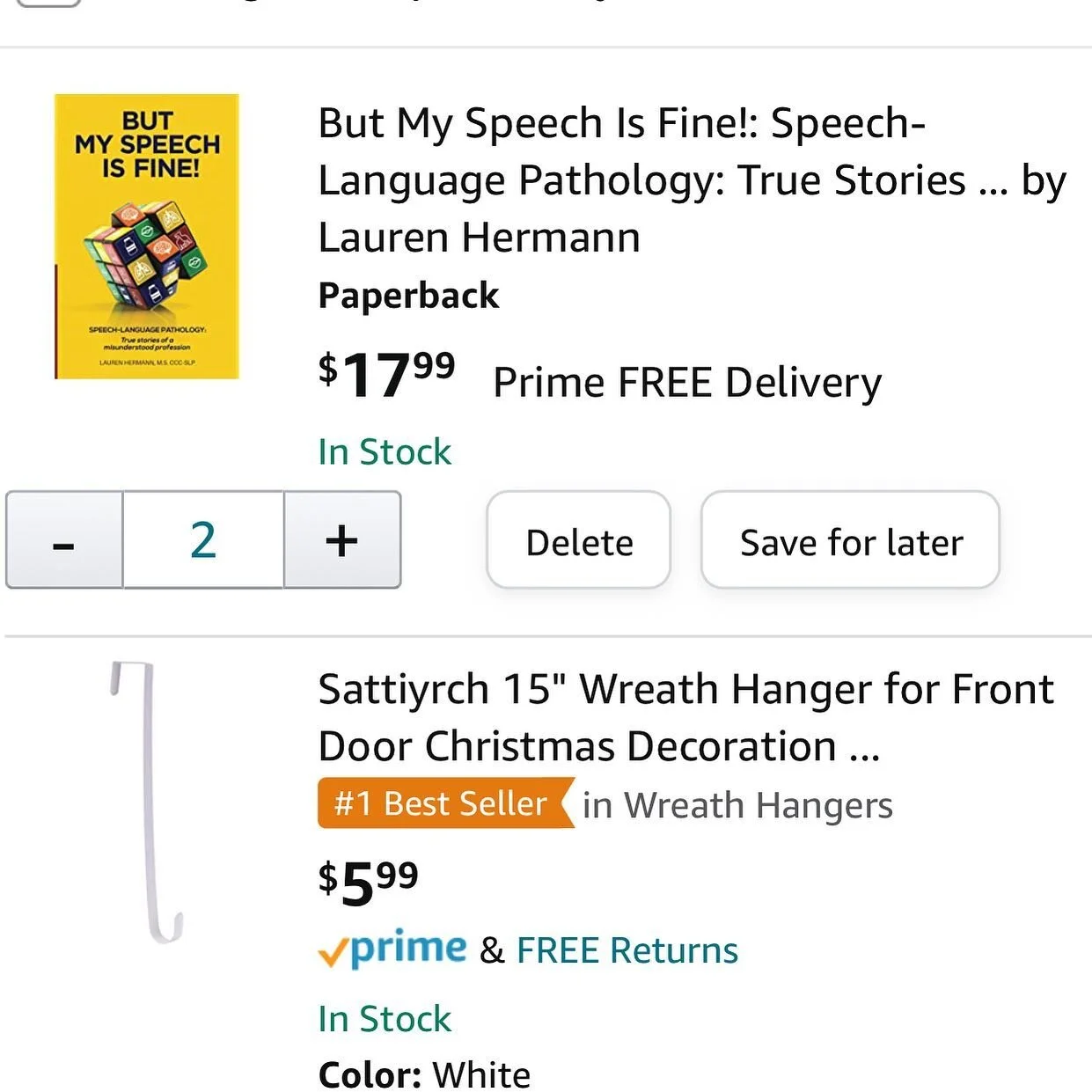Tap the Prime FREE Delivery text
The image size is (1092, 1092).
click(x=686, y=383)
